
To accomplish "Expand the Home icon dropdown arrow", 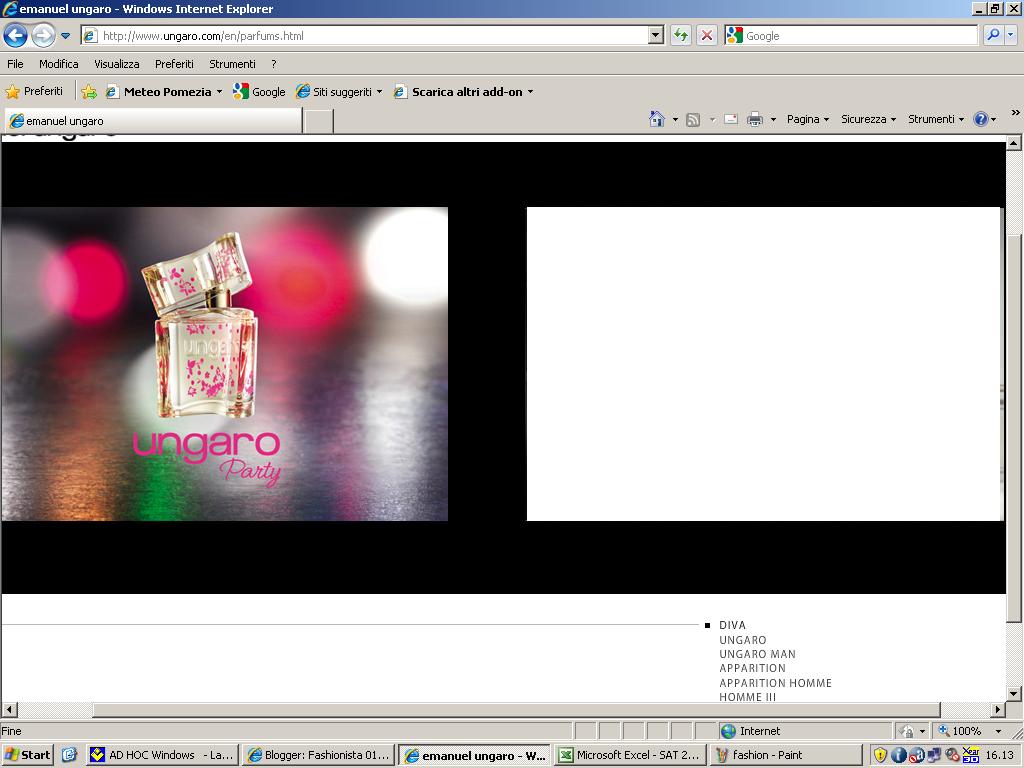I will pyautogui.click(x=675, y=120).
